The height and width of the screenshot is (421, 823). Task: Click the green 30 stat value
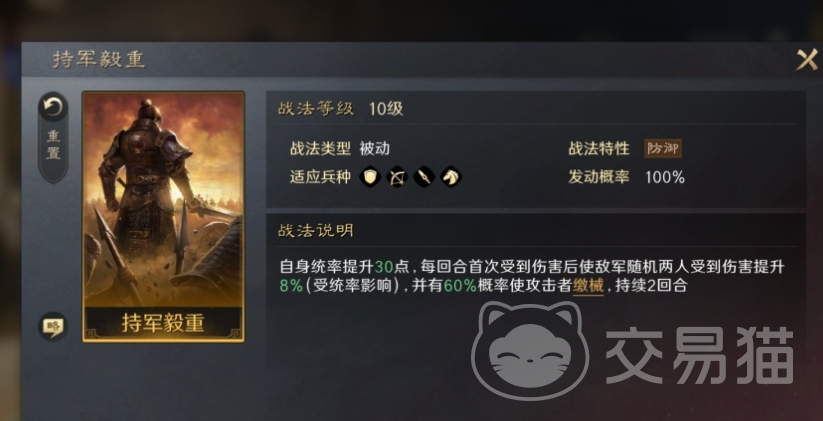[x=384, y=267]
